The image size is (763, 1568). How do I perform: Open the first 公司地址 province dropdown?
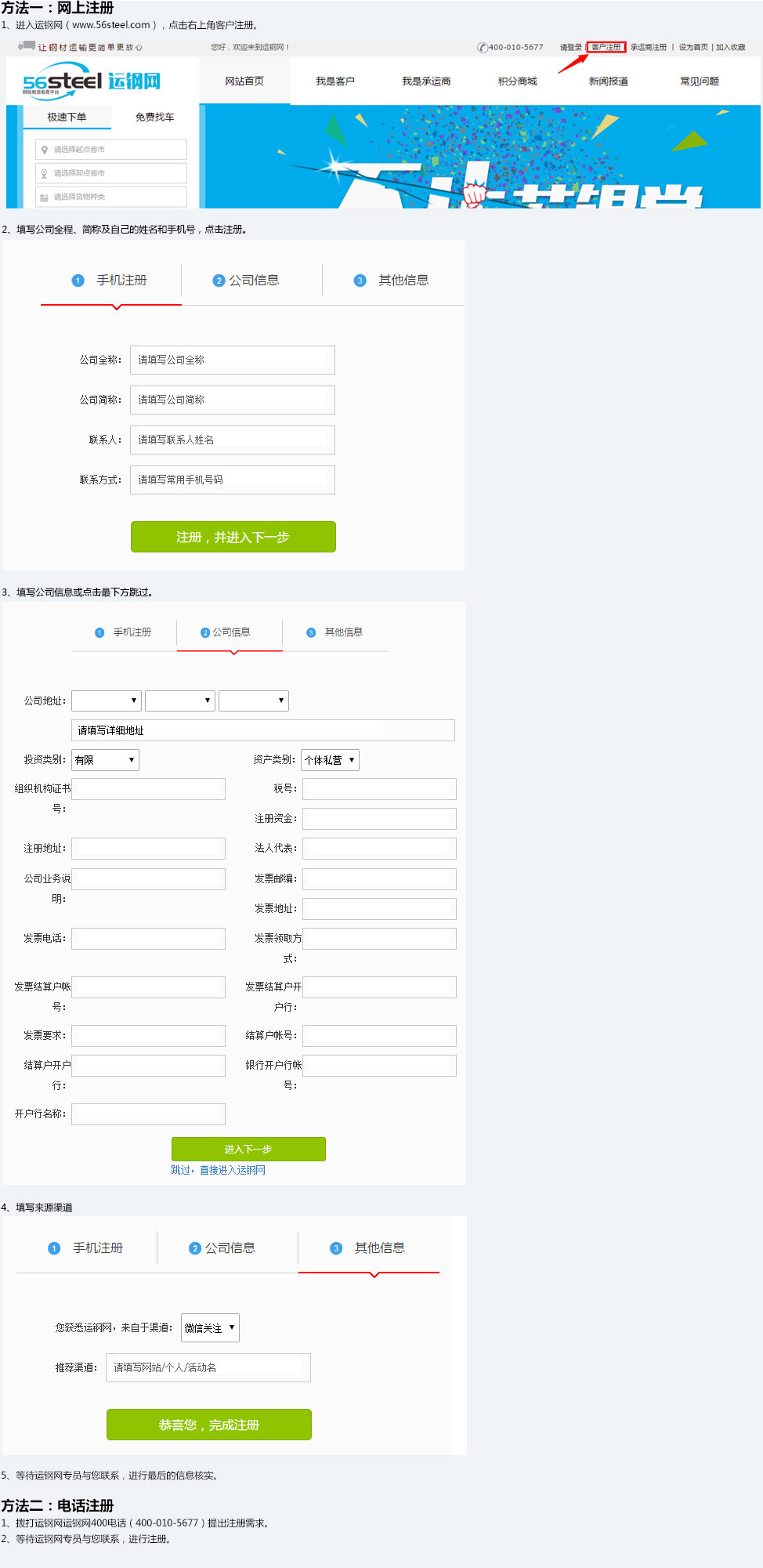pyautogui.click(x=107, y=701)
